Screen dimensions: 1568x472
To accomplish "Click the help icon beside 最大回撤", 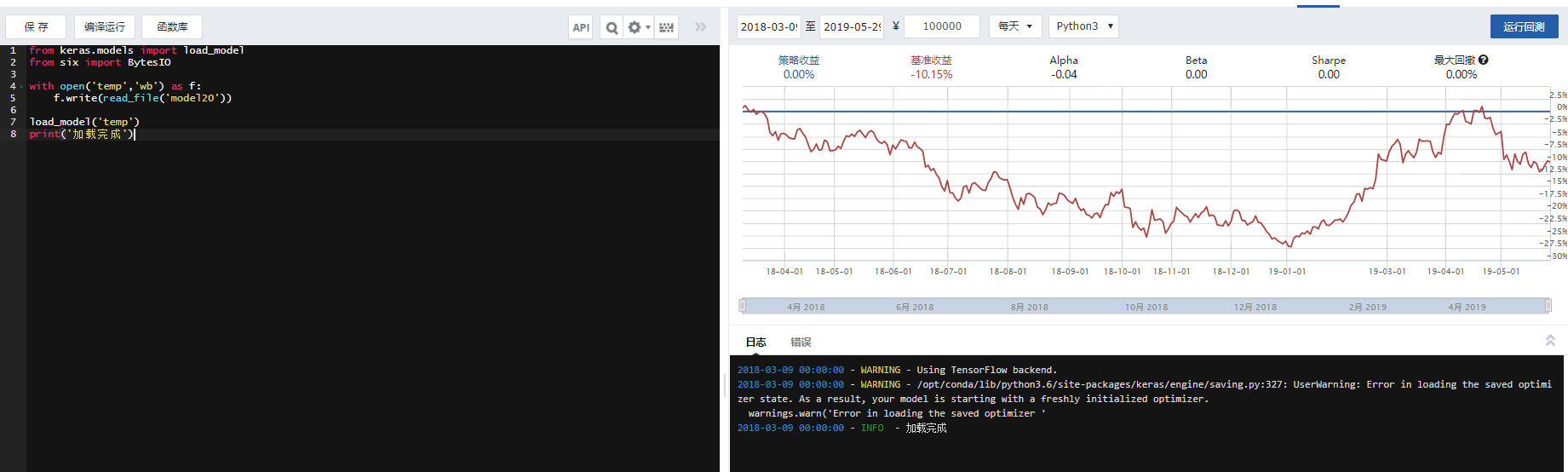I will point(1483,60).
